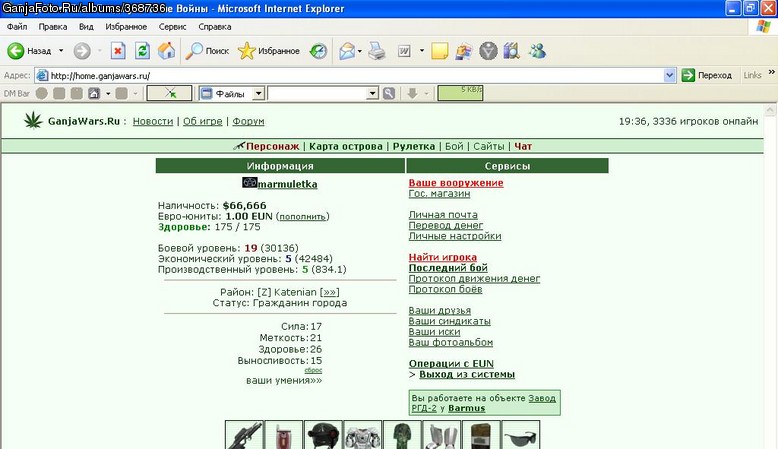Open Найти игрока link
This screenshot has height=449, width=778.
coord(443,257)
